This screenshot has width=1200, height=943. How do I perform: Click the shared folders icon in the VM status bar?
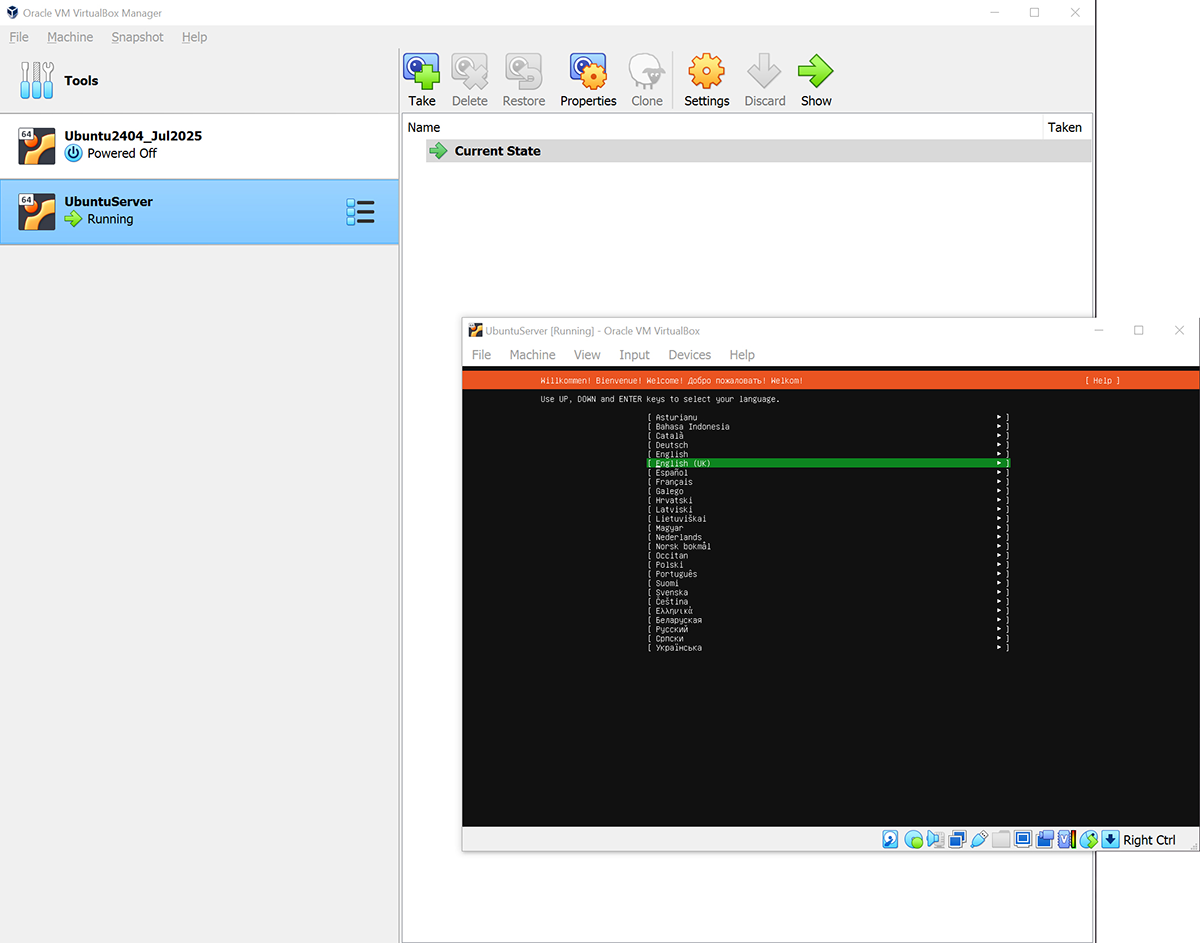pos(1001,839)
